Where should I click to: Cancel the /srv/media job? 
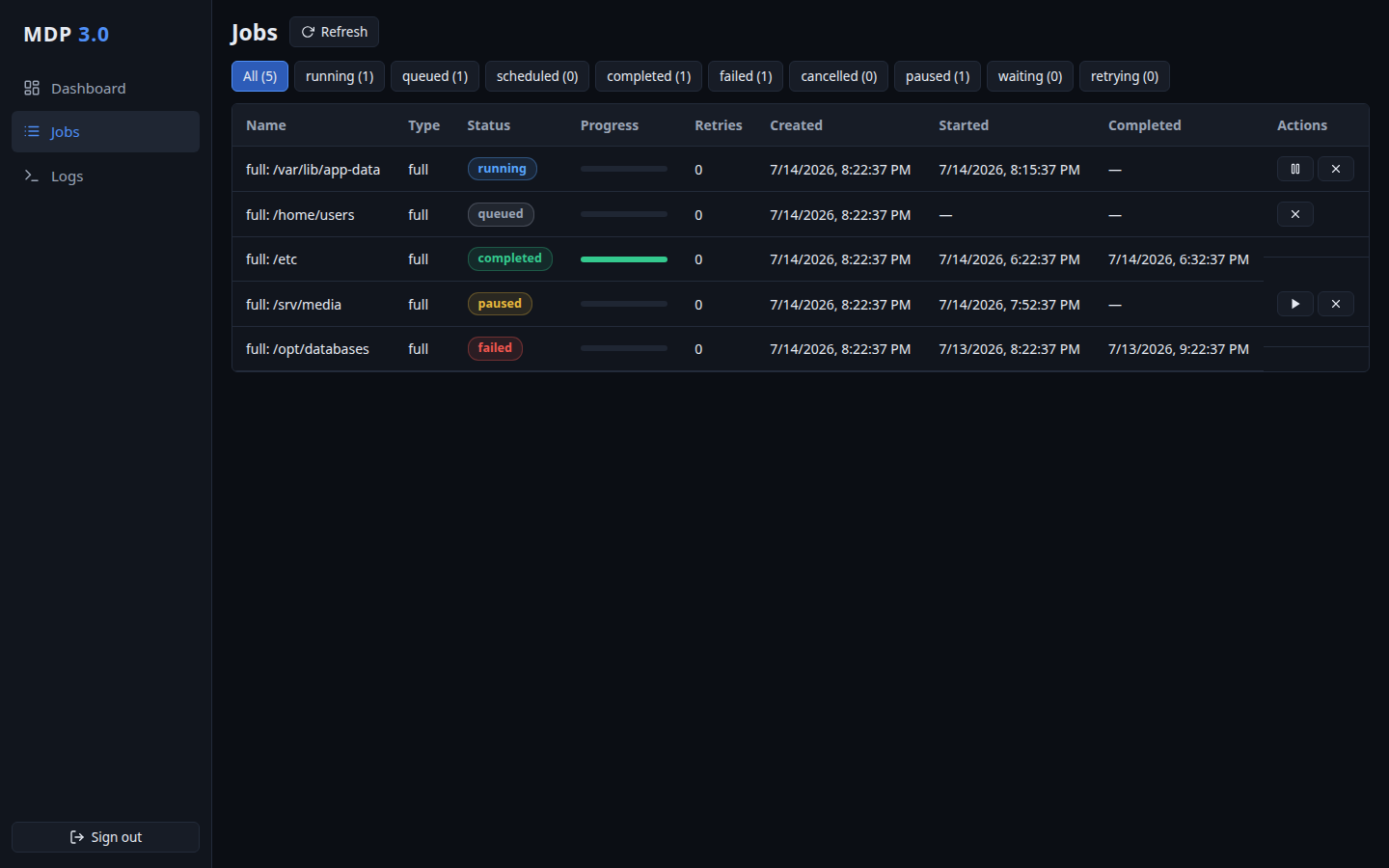click(x=1335, y=304)
